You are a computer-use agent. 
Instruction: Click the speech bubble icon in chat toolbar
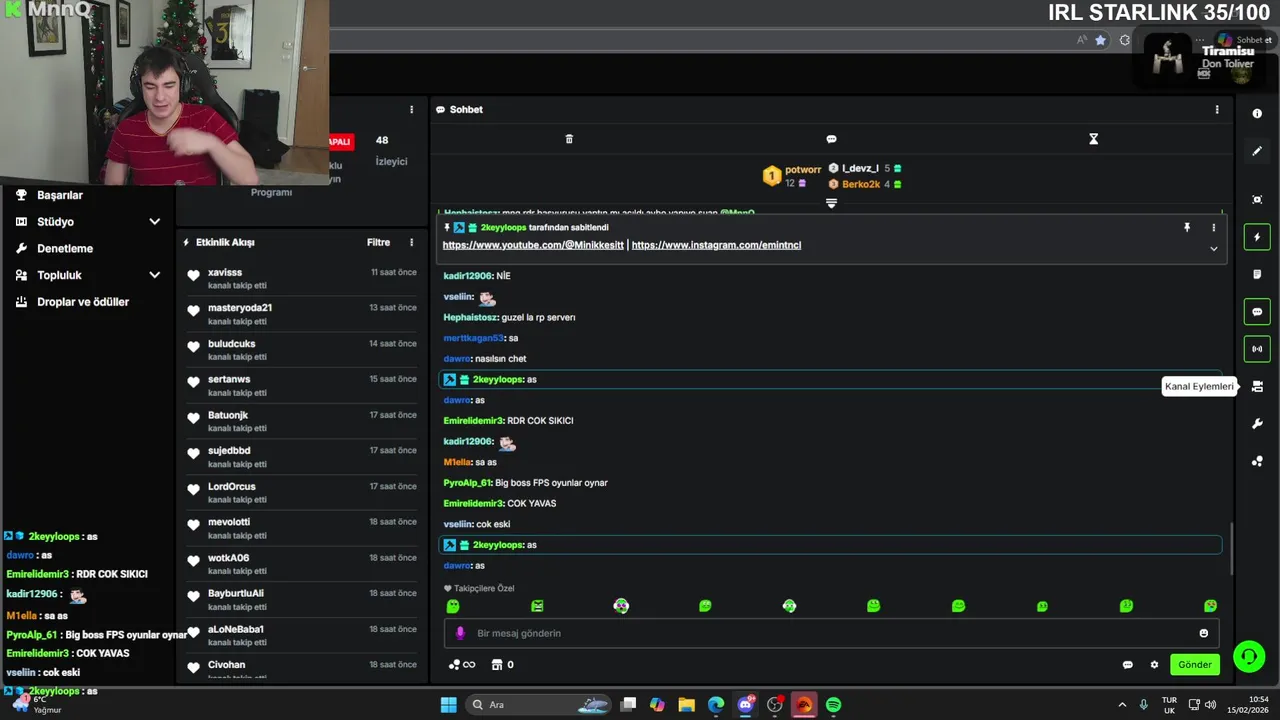[831, 139]
